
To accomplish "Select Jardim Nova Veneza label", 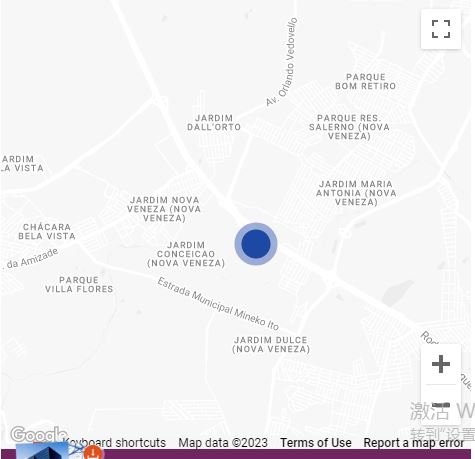I will pyautogui.click(x=164, y=209).
